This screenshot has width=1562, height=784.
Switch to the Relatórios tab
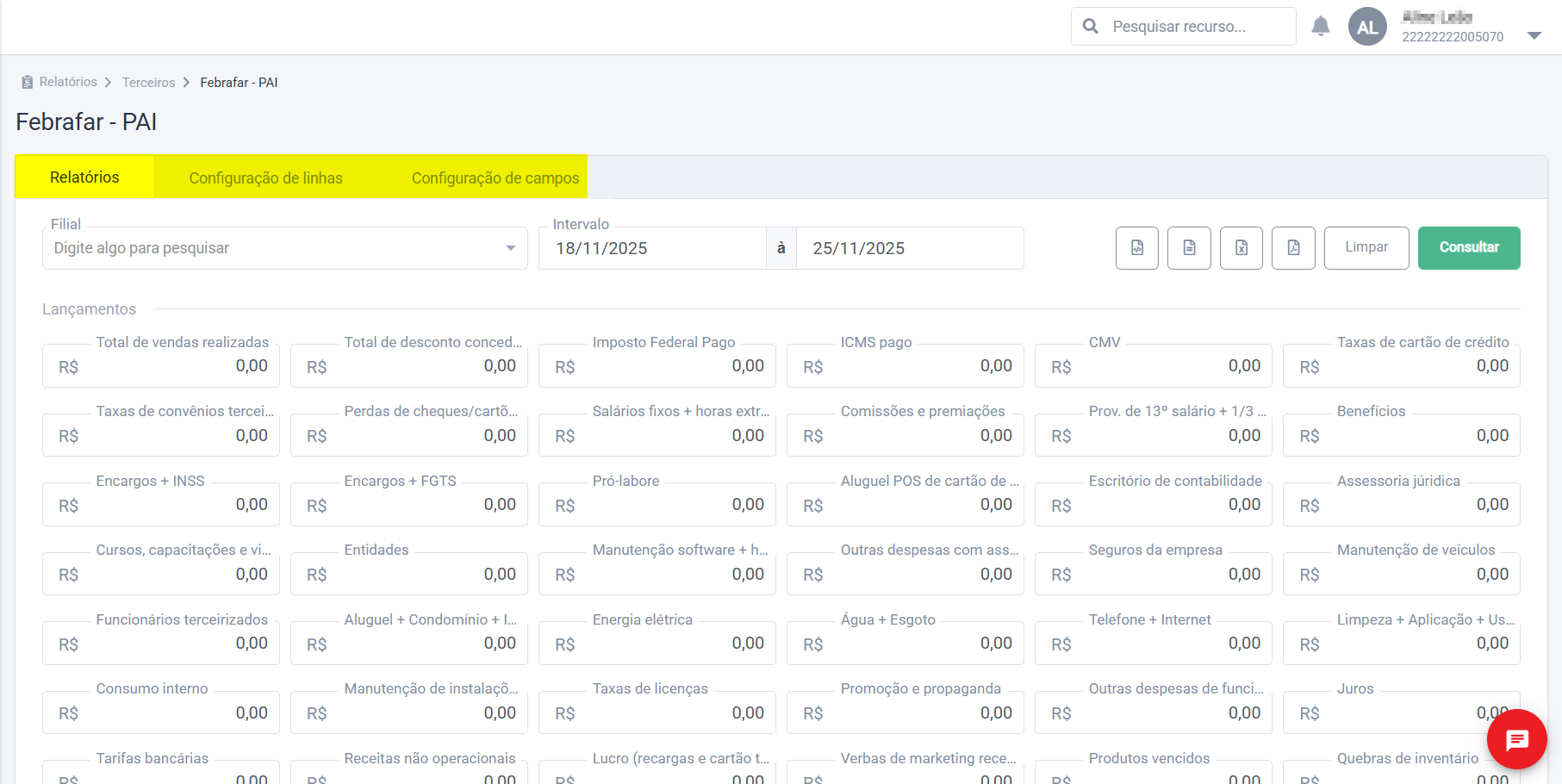point(84,177)
